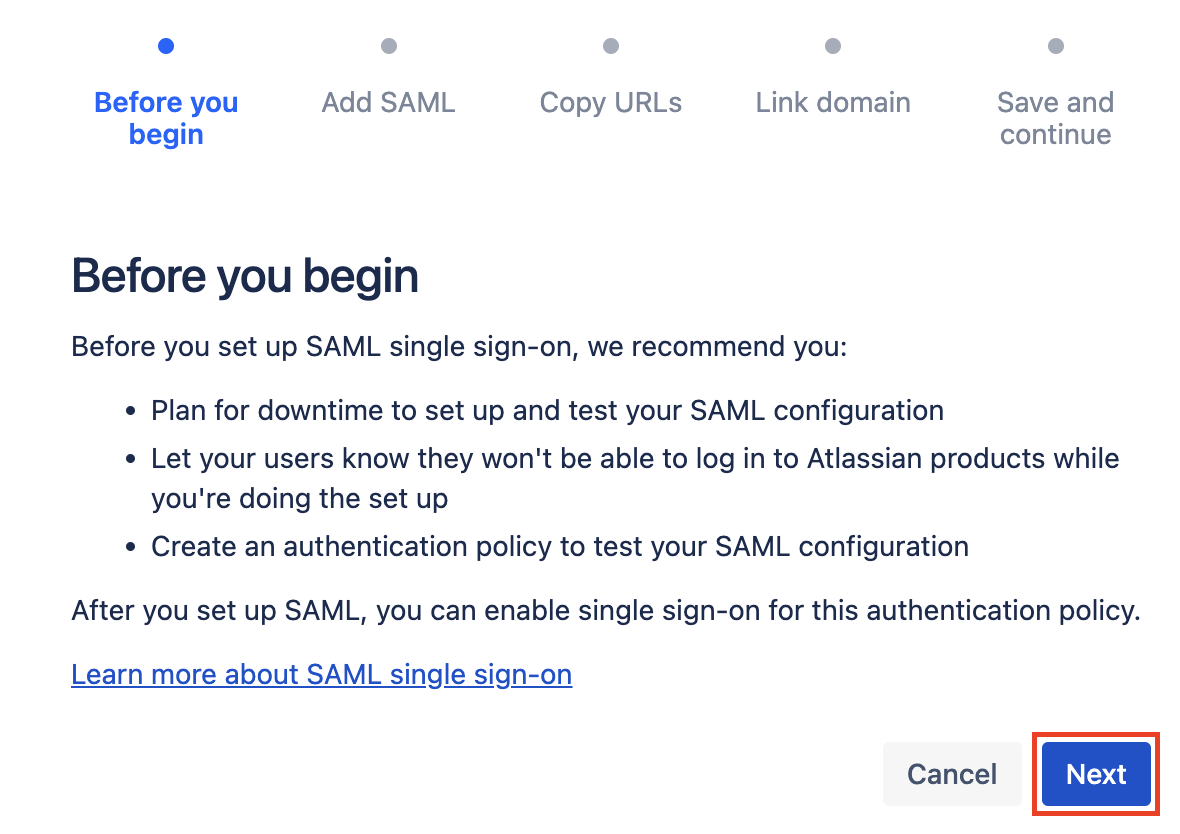
Task: Click the 'we recommend you' intro sentence
Action: click(x=459, y=349)
